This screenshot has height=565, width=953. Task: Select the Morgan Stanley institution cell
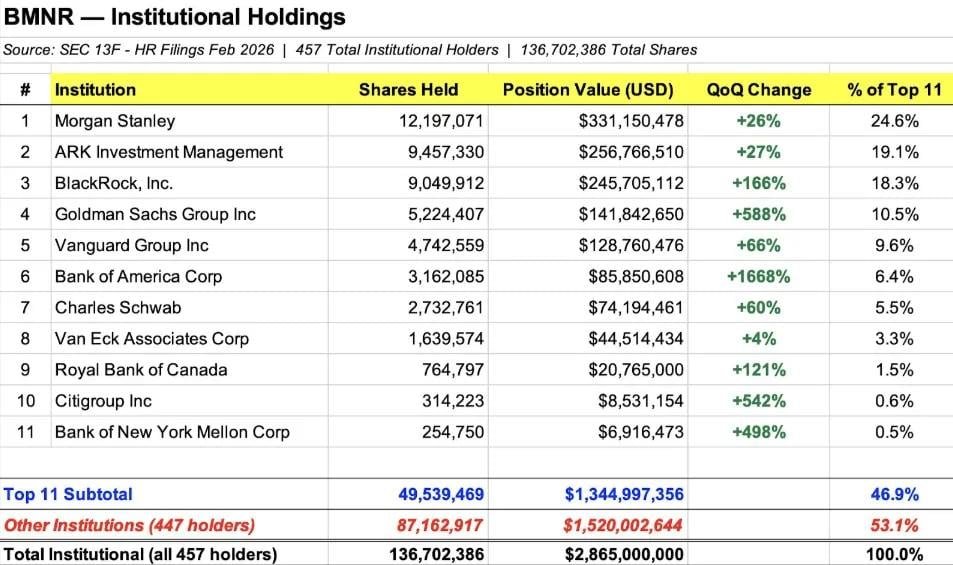pos(115,121)
